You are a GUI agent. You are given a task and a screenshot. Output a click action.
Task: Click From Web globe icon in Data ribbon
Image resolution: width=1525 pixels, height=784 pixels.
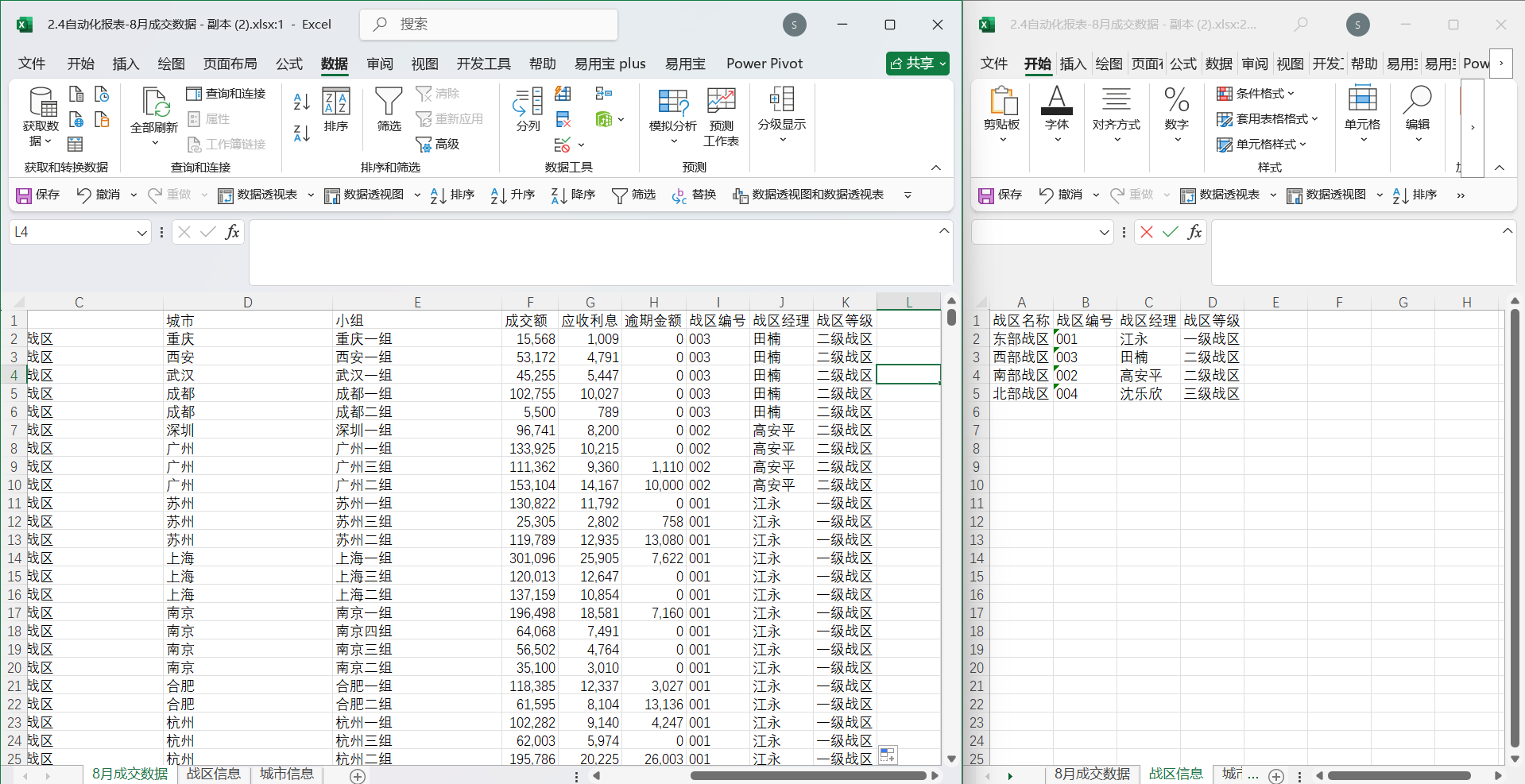coord(76,119)
